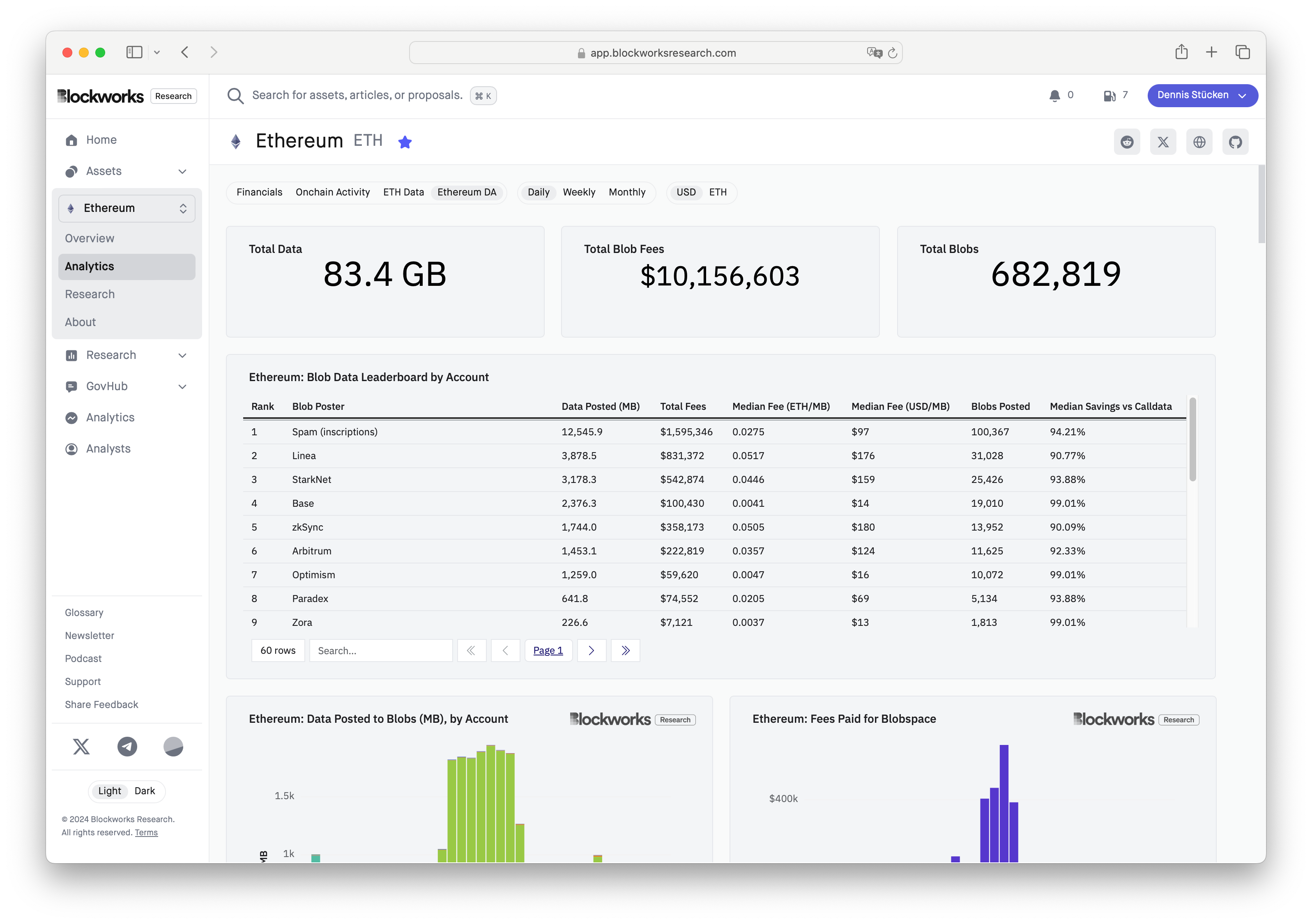Go to the next table page
Viewport: 1312px width, 924px height.
click(x=592, y=650)
